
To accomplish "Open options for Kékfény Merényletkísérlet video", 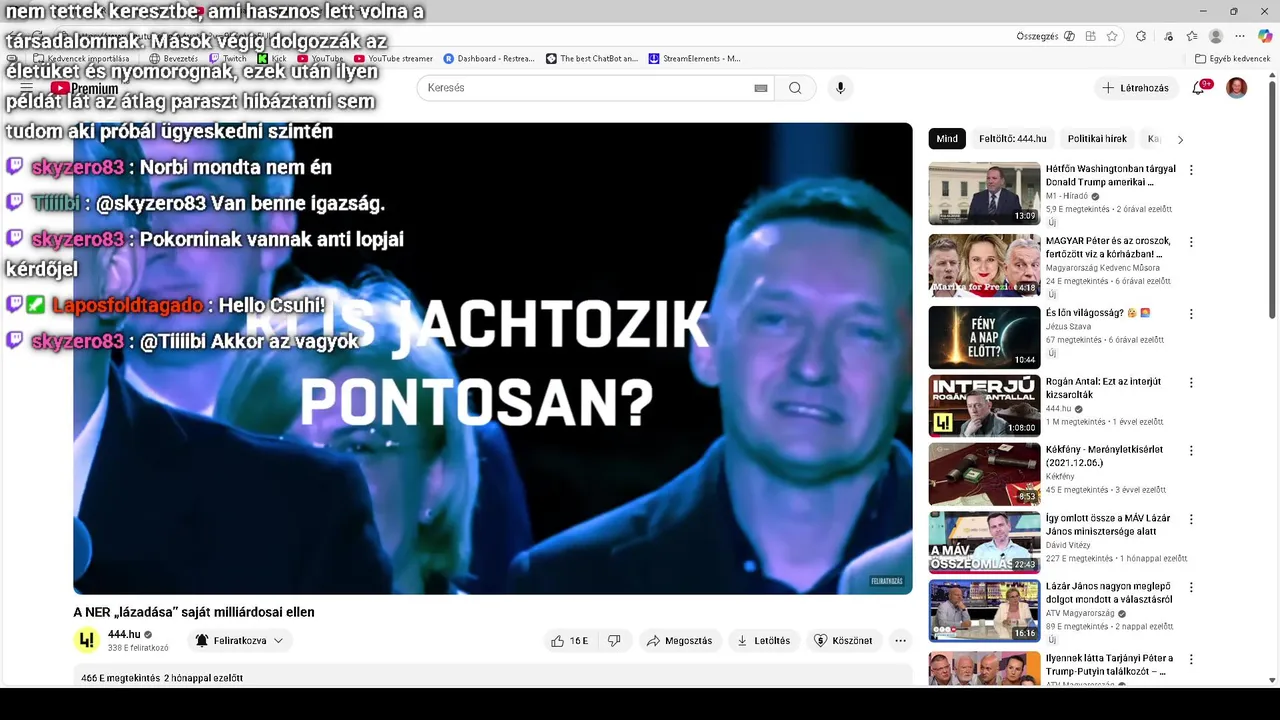I will [1190, 451].
